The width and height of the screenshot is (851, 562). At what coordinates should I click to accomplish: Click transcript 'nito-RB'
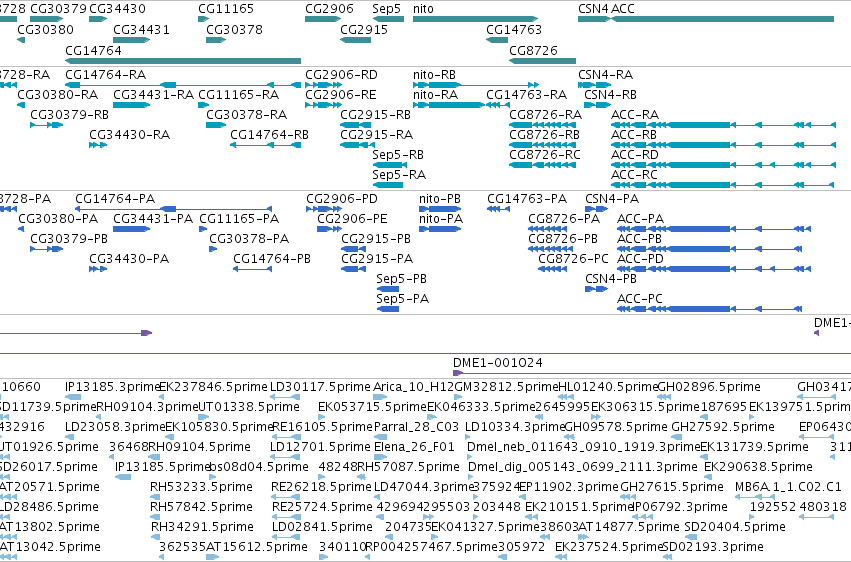click(434, 74)
